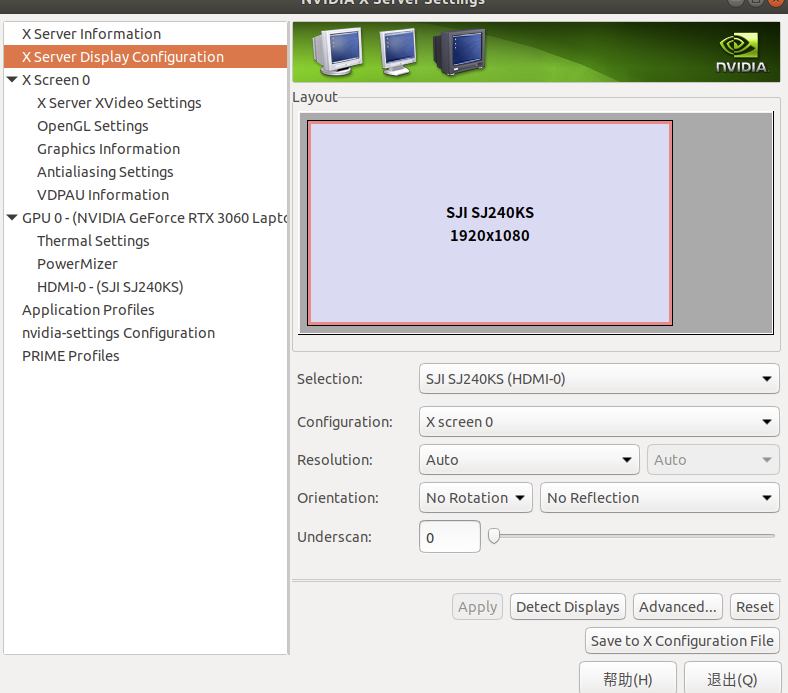Click the first white monitor icon in banner
788x693 pixels.
tap(337, 51)
